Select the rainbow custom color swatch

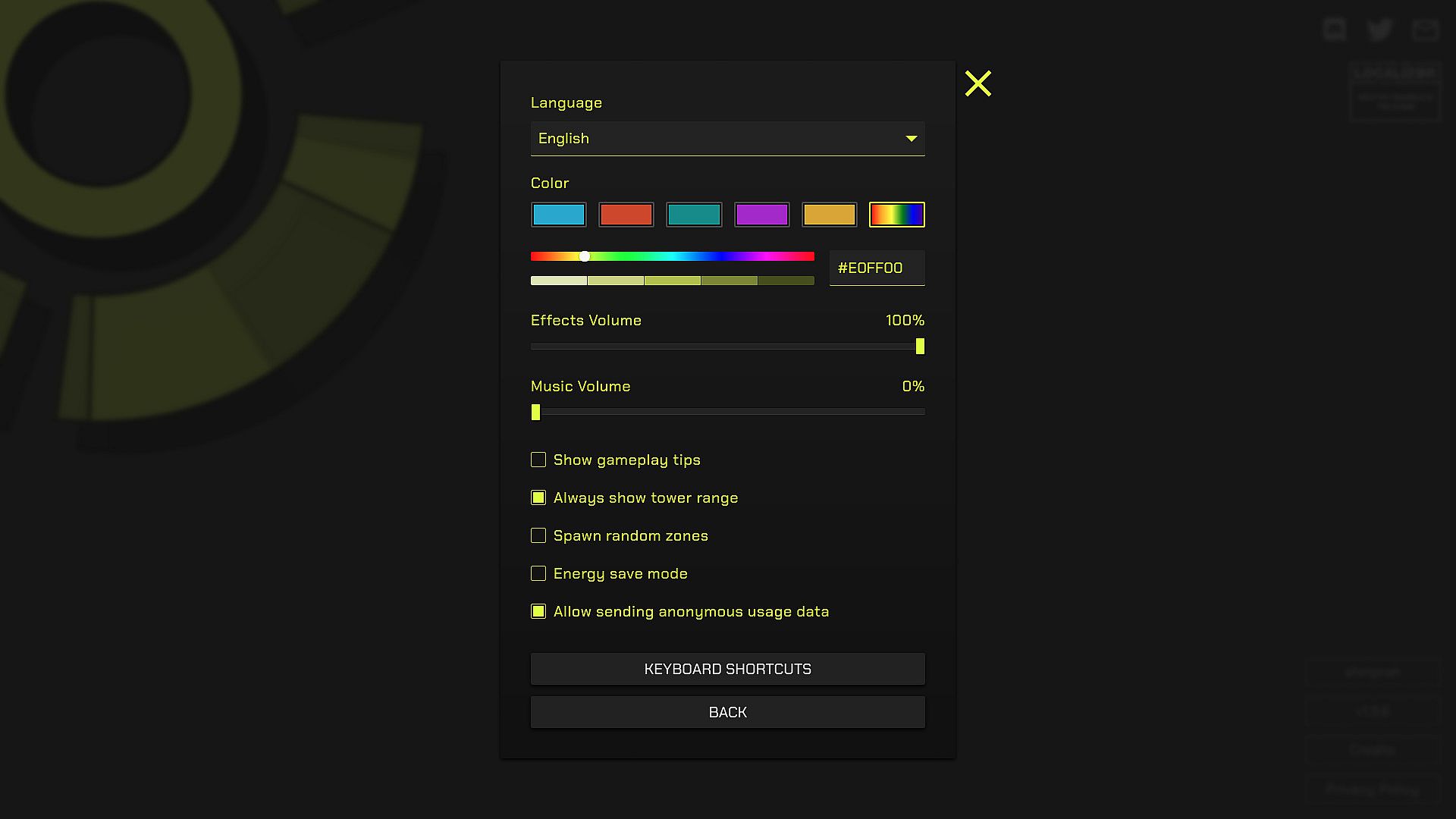click(896, 215)
